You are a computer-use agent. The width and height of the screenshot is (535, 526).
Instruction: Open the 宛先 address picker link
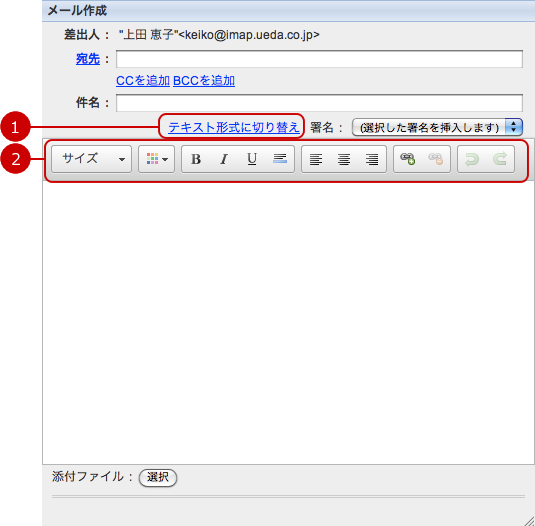[88, 59]
